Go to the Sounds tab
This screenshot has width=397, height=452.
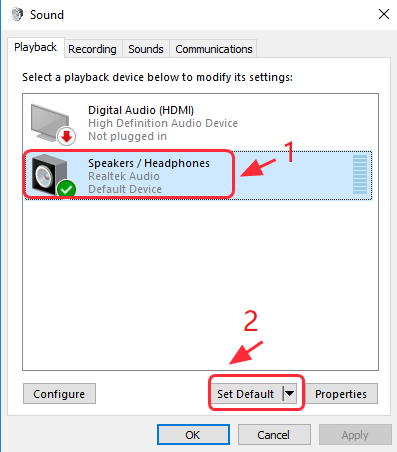[146, 49]
